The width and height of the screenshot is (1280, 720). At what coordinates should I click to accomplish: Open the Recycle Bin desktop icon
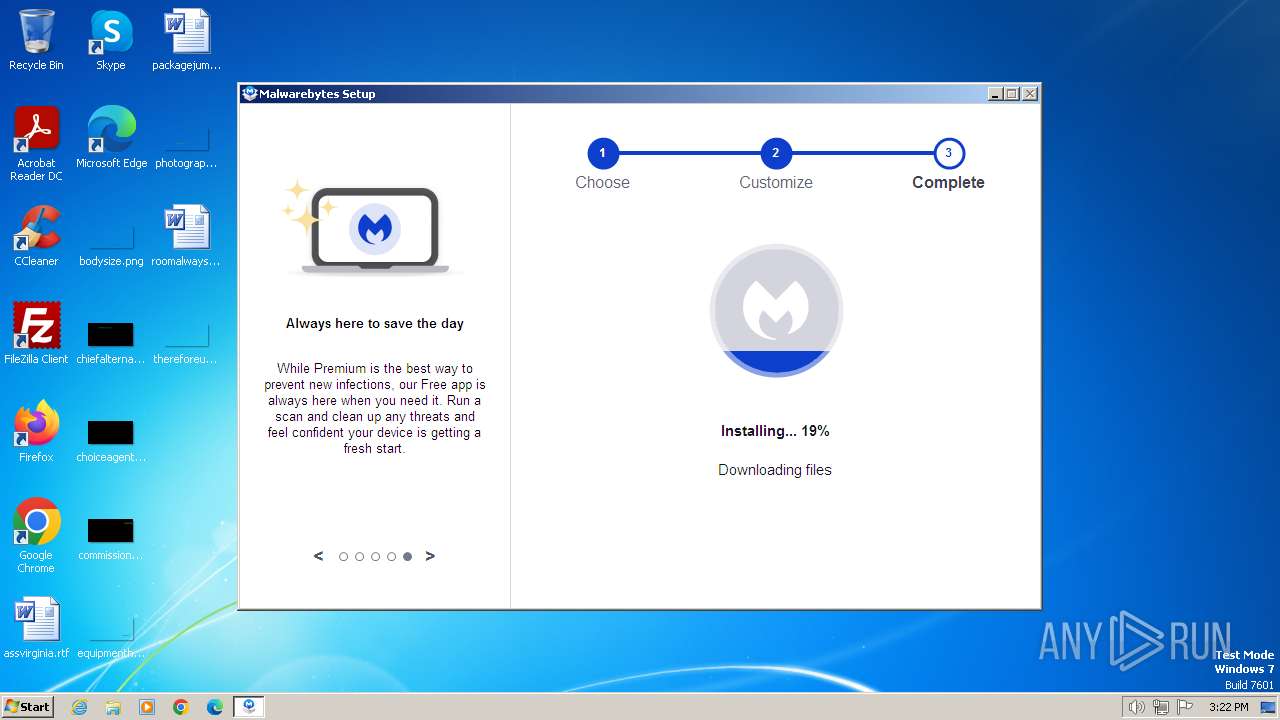(x=36, y=40)
